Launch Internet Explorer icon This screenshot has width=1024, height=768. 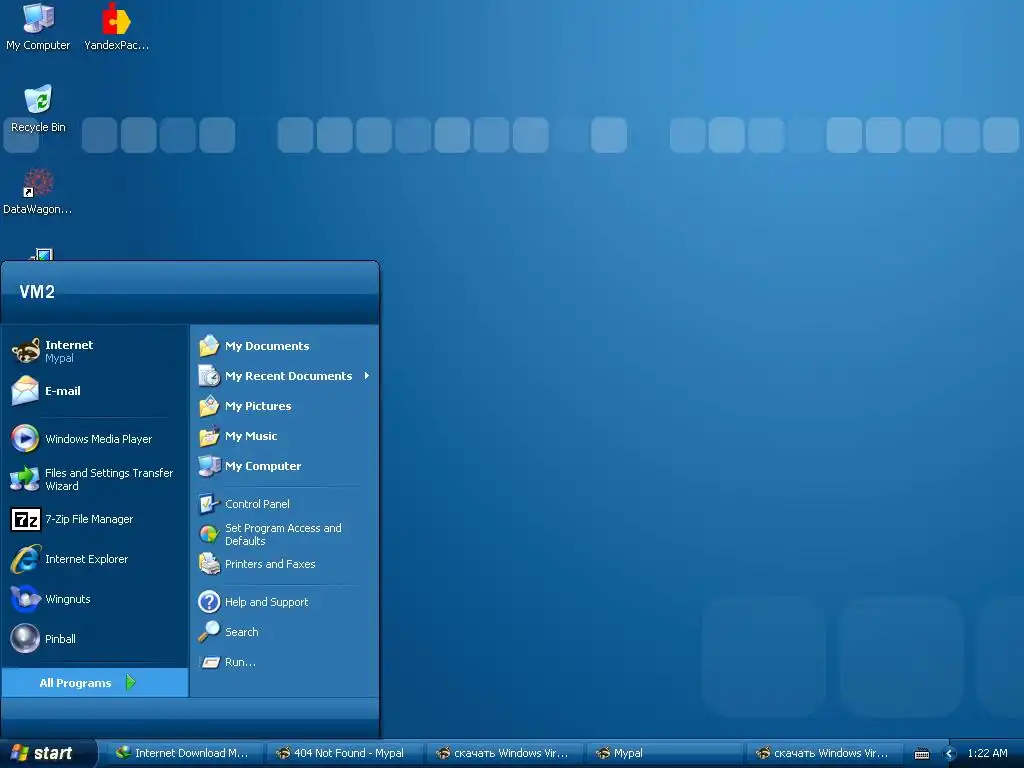tap(25, 559)
